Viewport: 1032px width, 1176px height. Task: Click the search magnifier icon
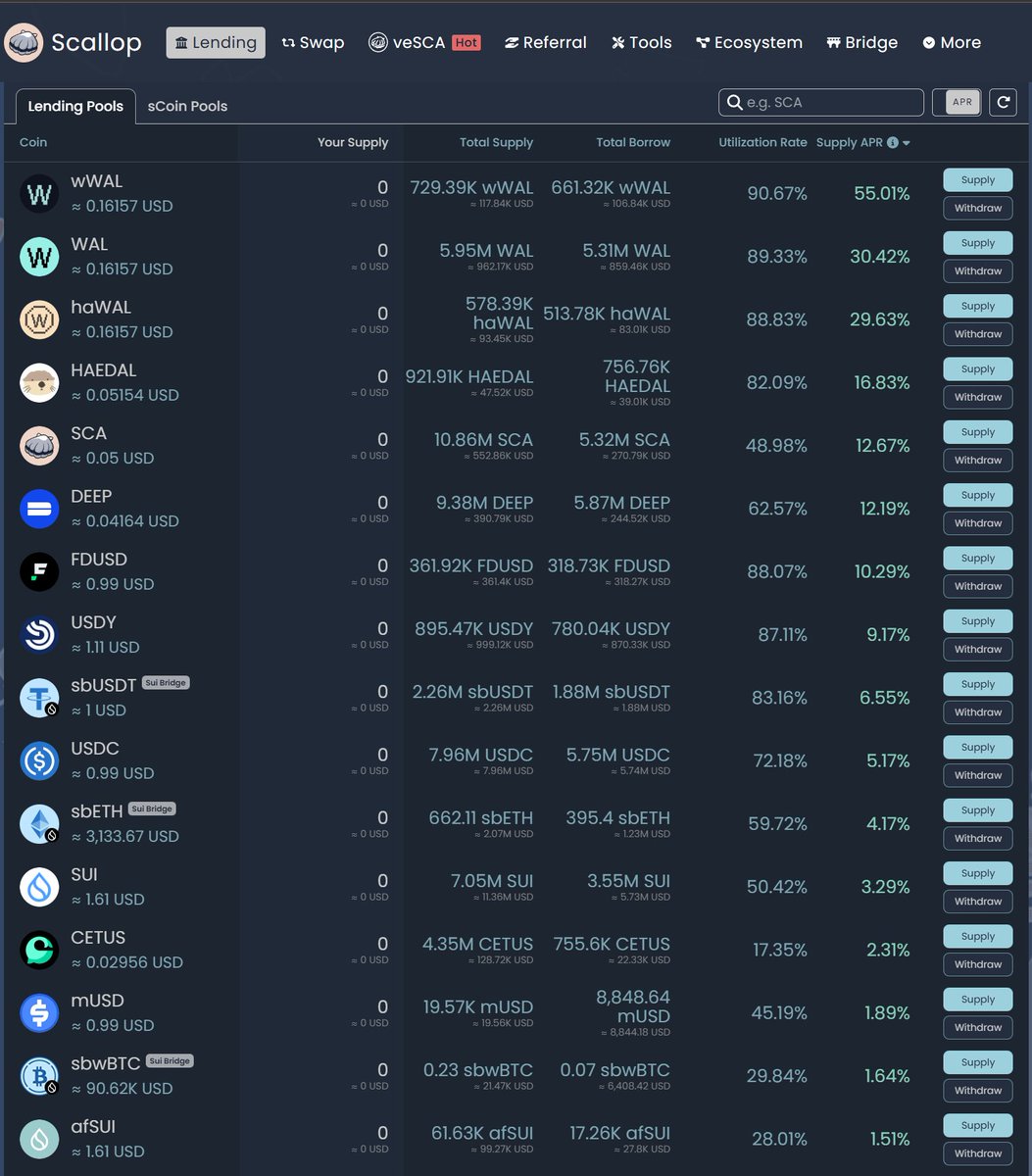[735, 102]
